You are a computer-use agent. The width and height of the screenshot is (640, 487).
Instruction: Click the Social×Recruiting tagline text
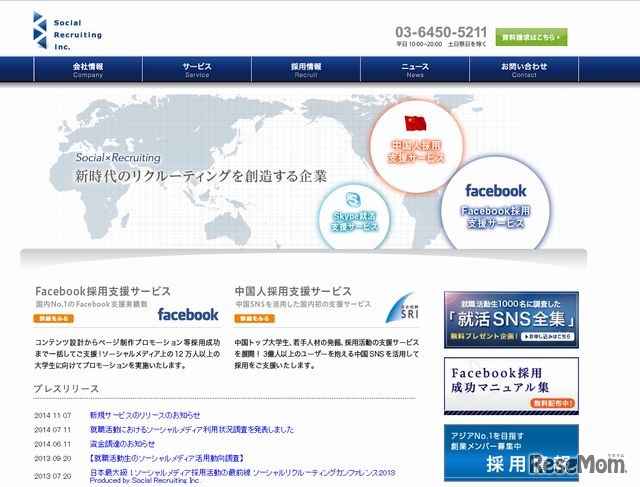click(x=118, y=158)
